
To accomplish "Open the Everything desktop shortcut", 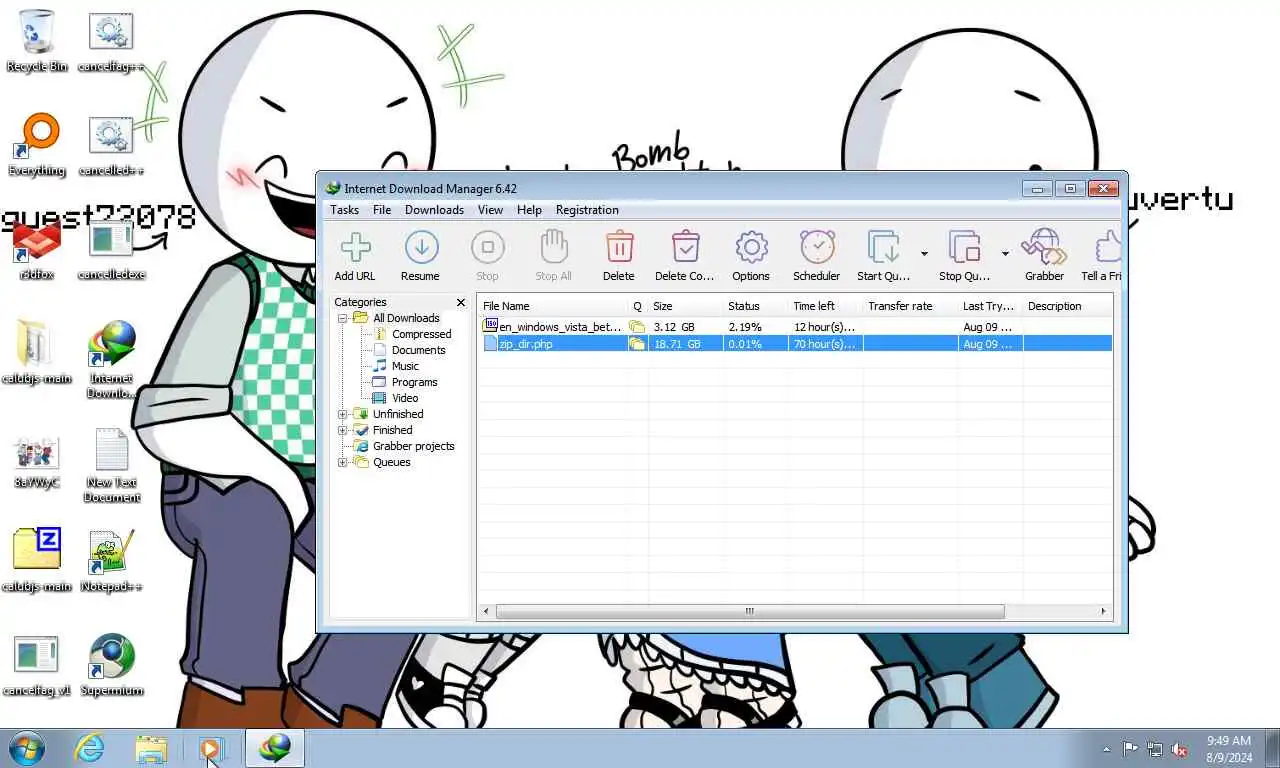I will pyautogui.click(x=37, y=145).
